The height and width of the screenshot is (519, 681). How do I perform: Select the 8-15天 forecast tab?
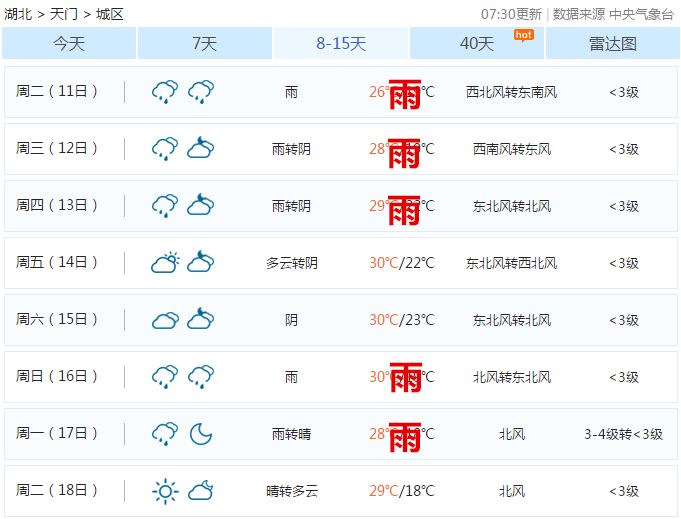coord(341,43)
